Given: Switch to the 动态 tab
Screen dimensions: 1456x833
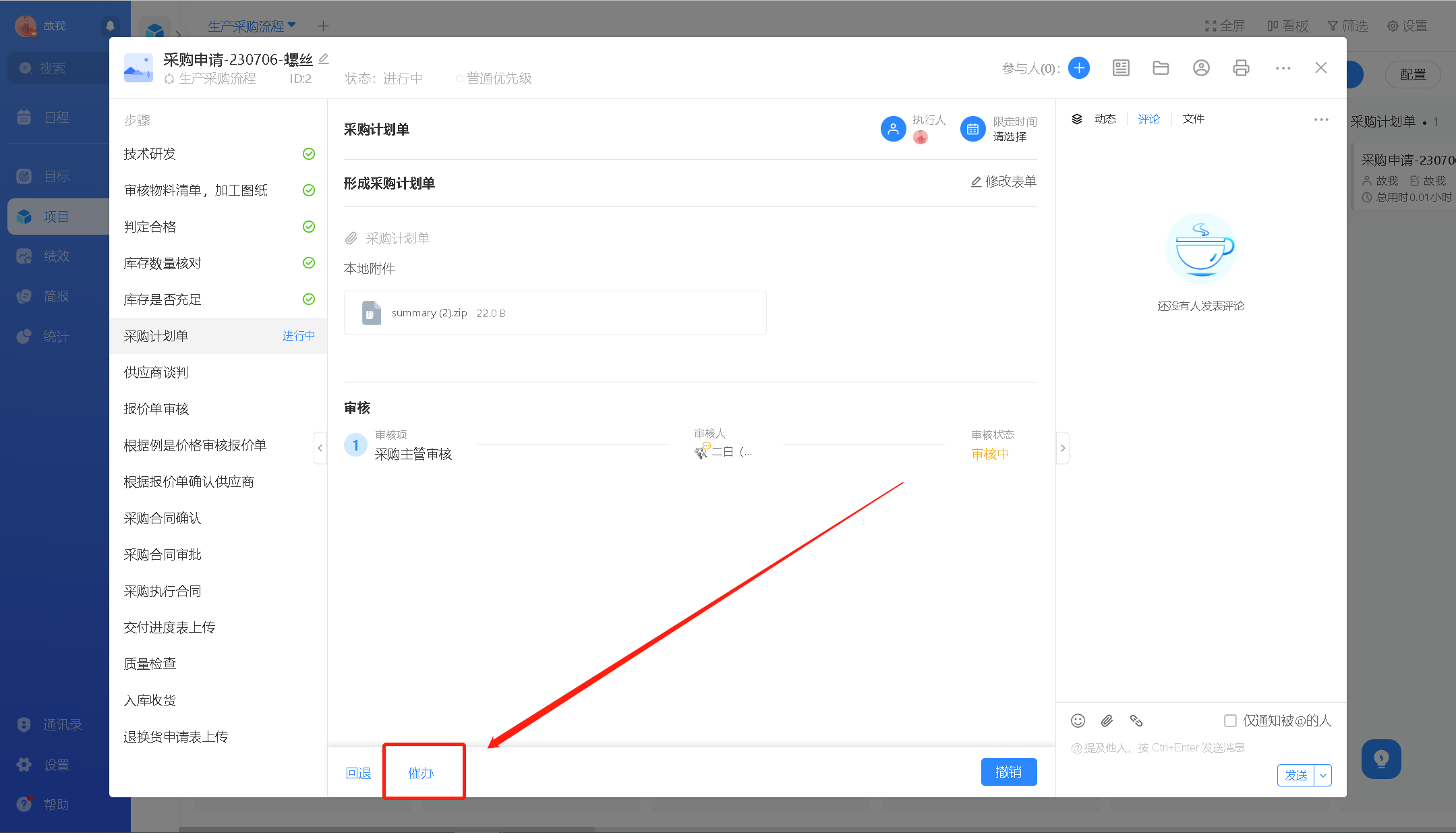Looking at the screenshot, I should (1105, 119).
